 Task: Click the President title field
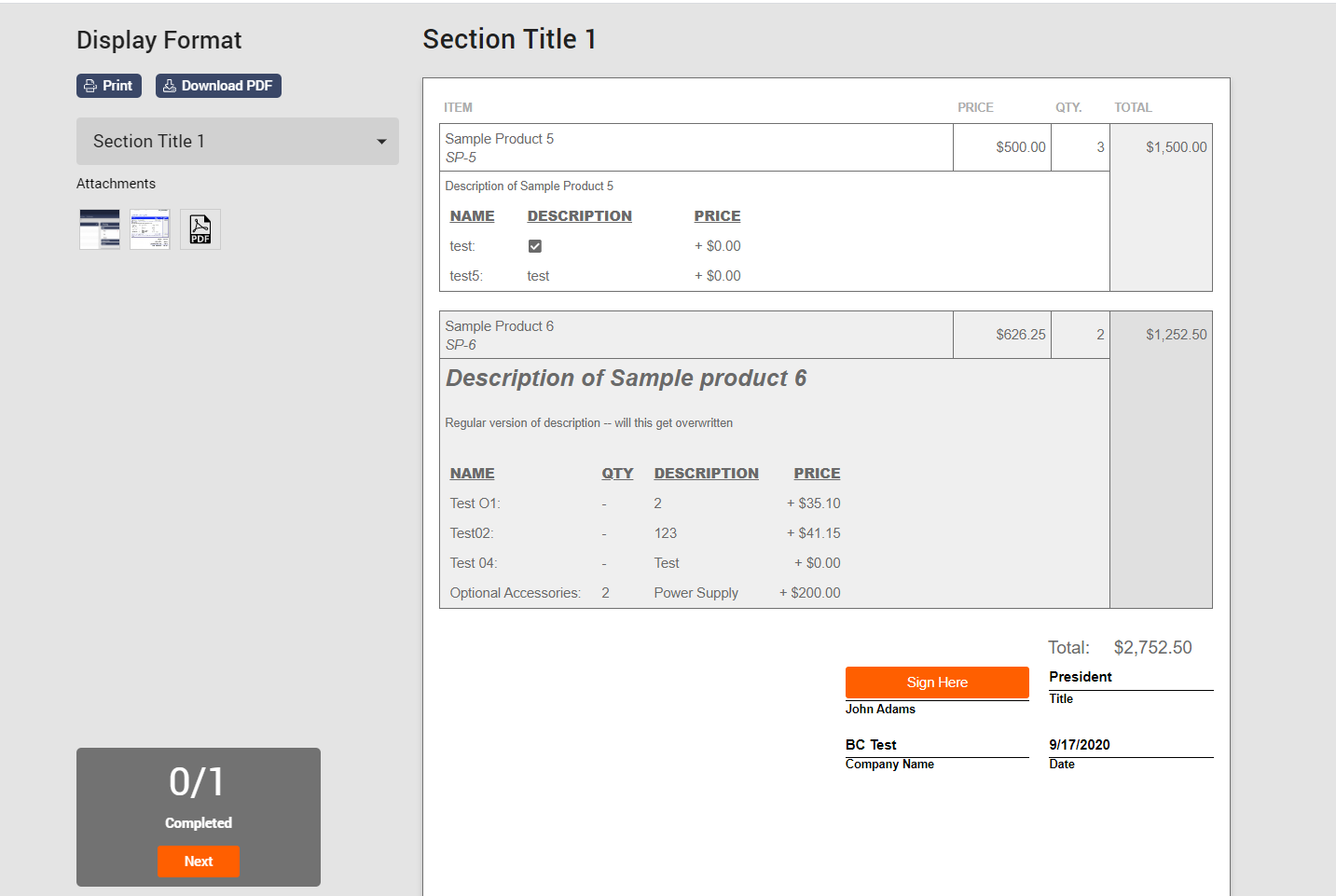coord(1081,677)
